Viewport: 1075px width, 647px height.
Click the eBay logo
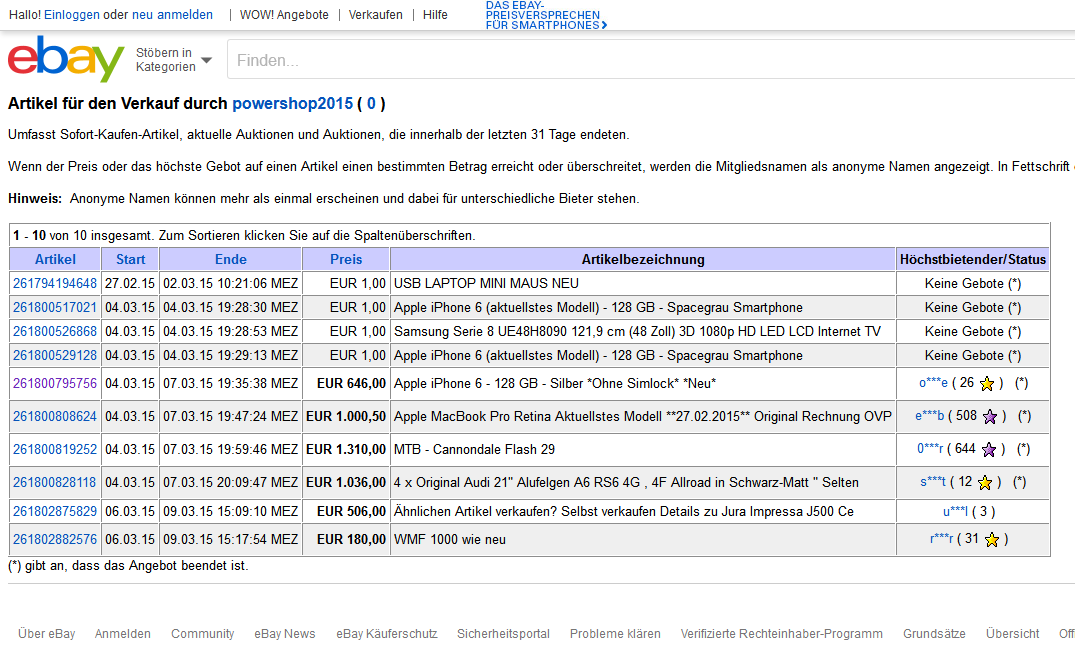66,58
